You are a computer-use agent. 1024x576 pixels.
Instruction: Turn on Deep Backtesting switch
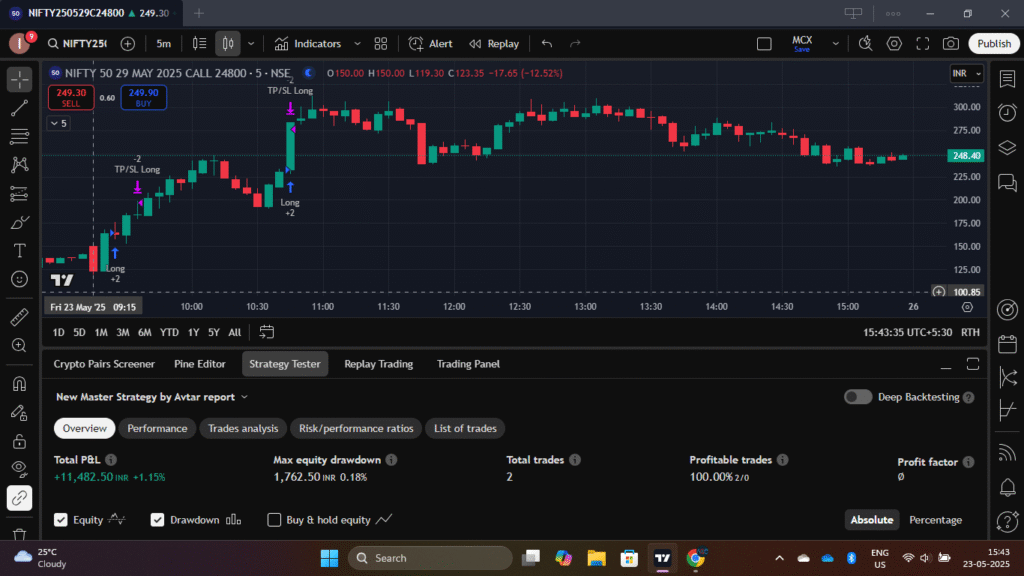click(857, 397)
